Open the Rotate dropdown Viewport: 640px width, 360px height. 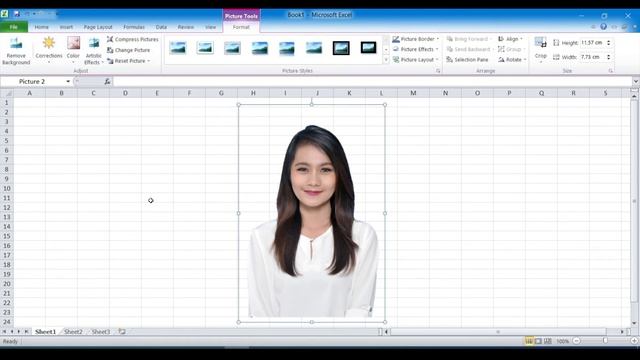(x=512, y=60)
